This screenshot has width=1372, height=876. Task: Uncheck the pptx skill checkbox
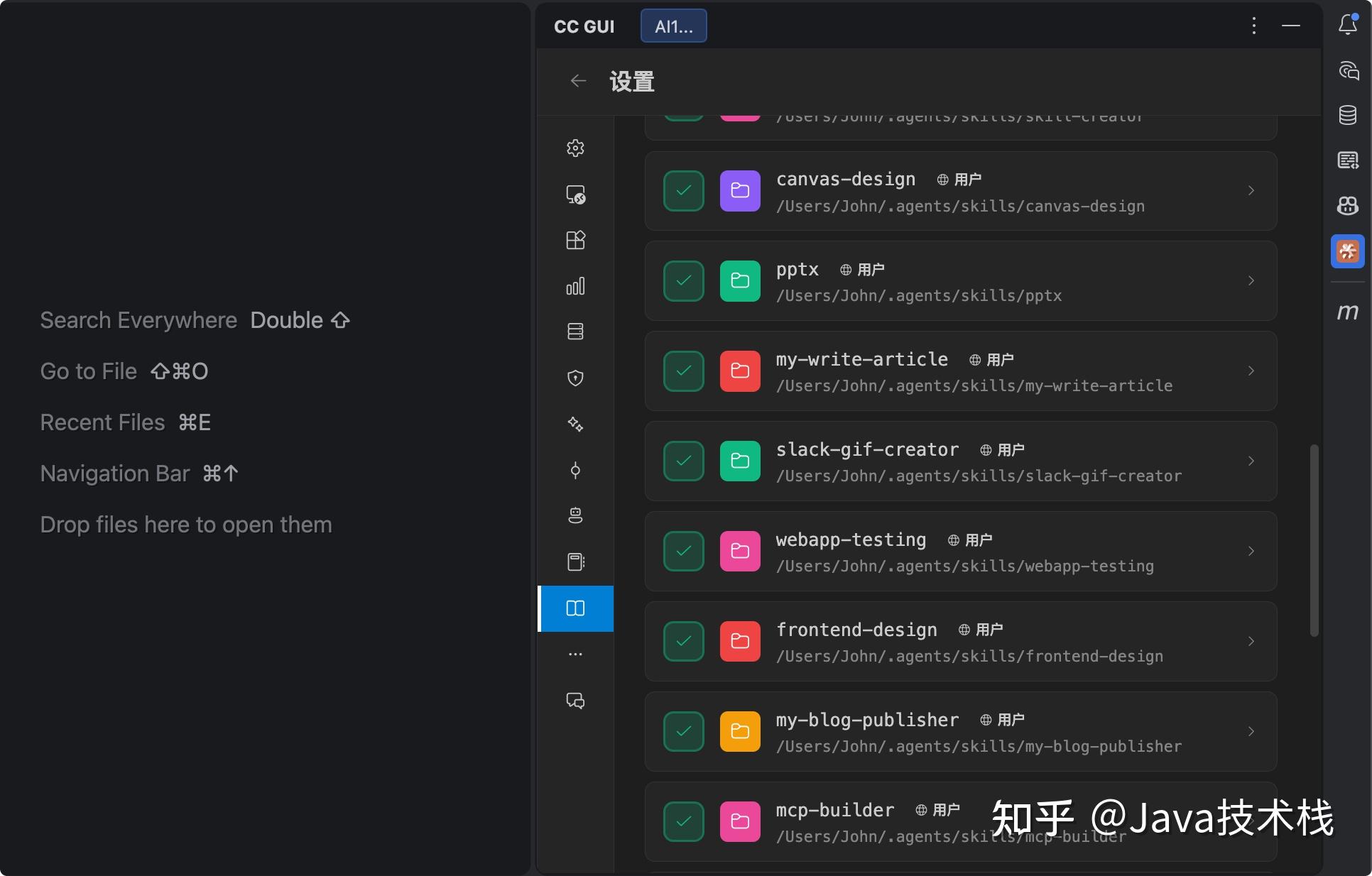683,280
